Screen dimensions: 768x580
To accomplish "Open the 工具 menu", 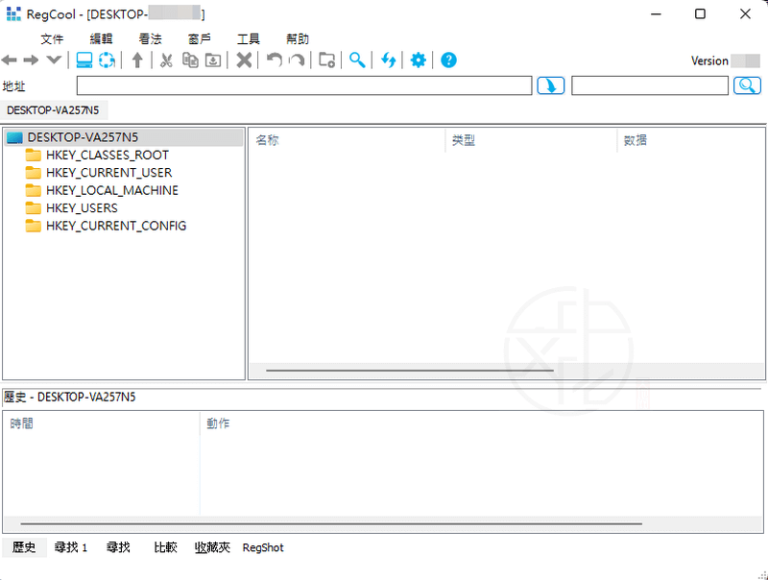I will (x=248, y=39).
